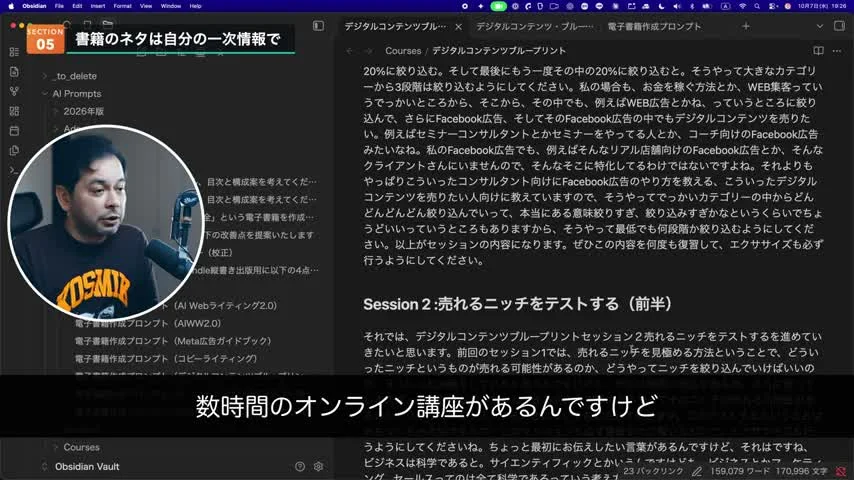854x480 pixels.
Task: Click the デジタルコンテンツブループリント breadcrumb title
Action: [499, 51]
